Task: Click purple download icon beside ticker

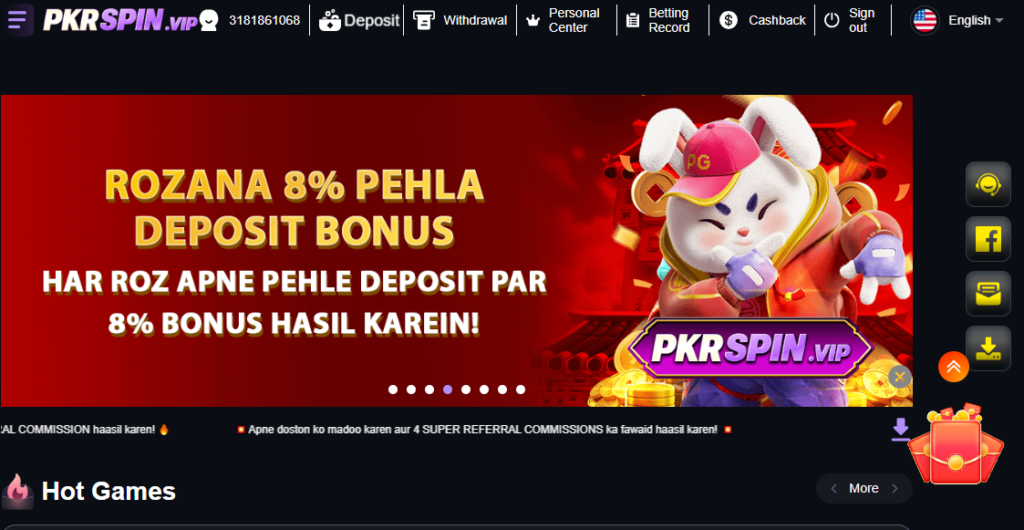Action: click(x=901, y=429)
